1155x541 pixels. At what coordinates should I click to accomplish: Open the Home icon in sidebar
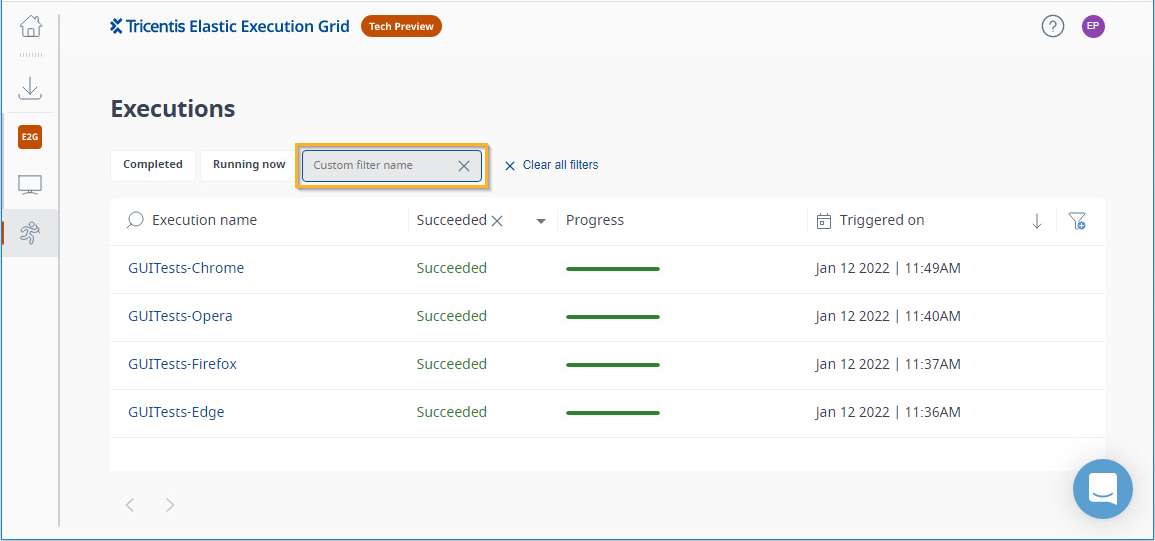[30, 27]
